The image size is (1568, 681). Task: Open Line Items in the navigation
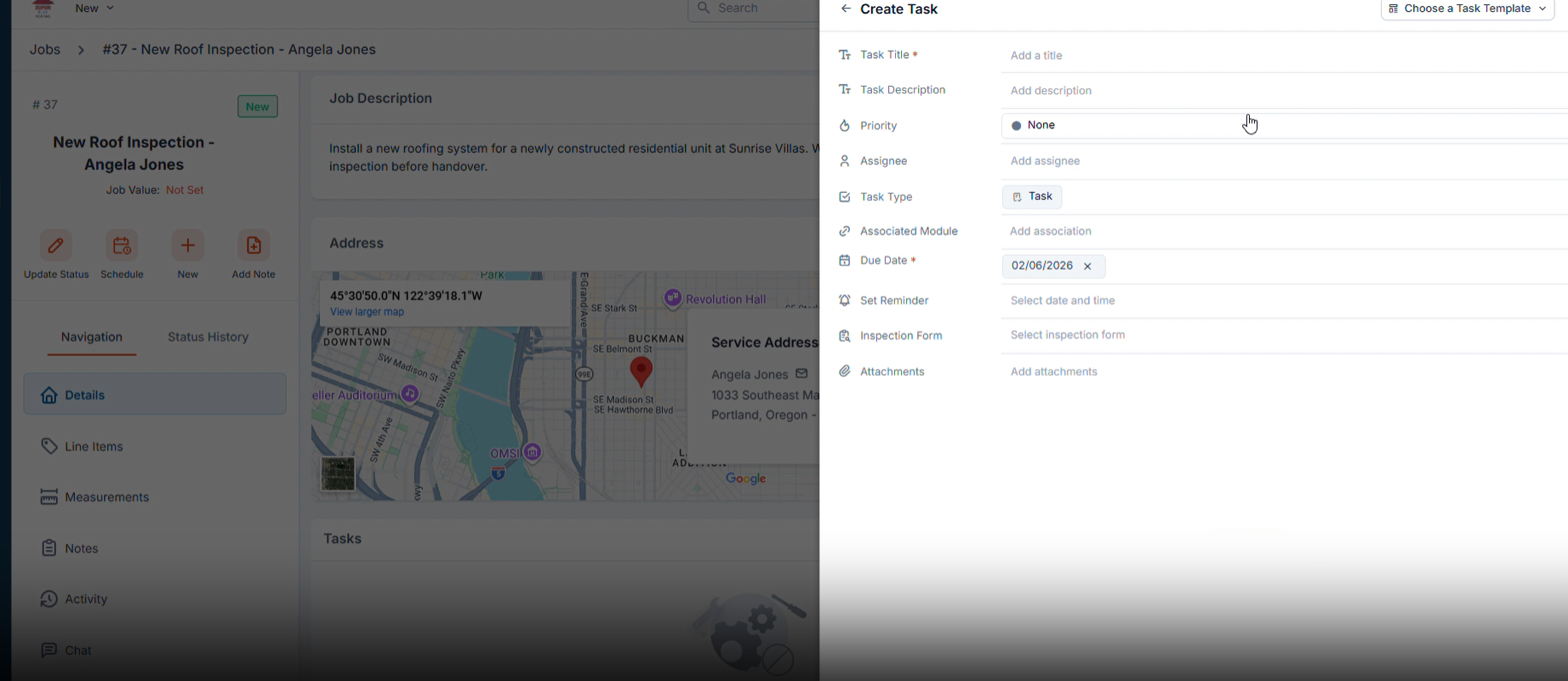coord(94,446)
